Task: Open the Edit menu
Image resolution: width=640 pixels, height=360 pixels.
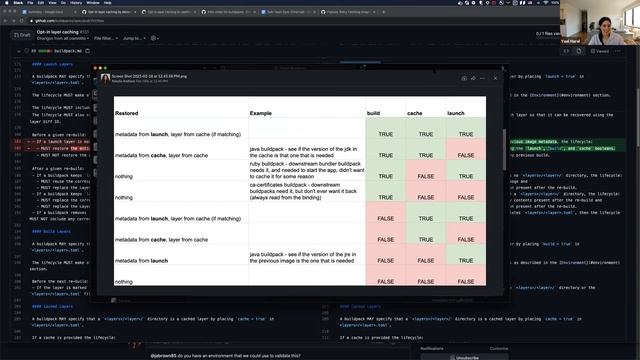Action: (x=41, y=2)
